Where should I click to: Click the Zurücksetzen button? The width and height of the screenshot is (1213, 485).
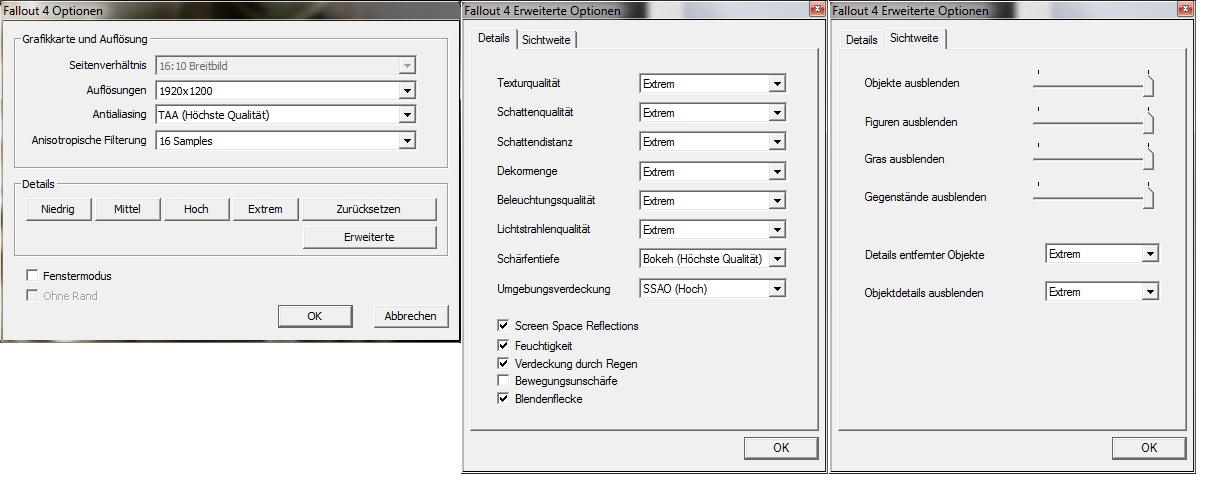pyautogui.click(x=369, y=209)
